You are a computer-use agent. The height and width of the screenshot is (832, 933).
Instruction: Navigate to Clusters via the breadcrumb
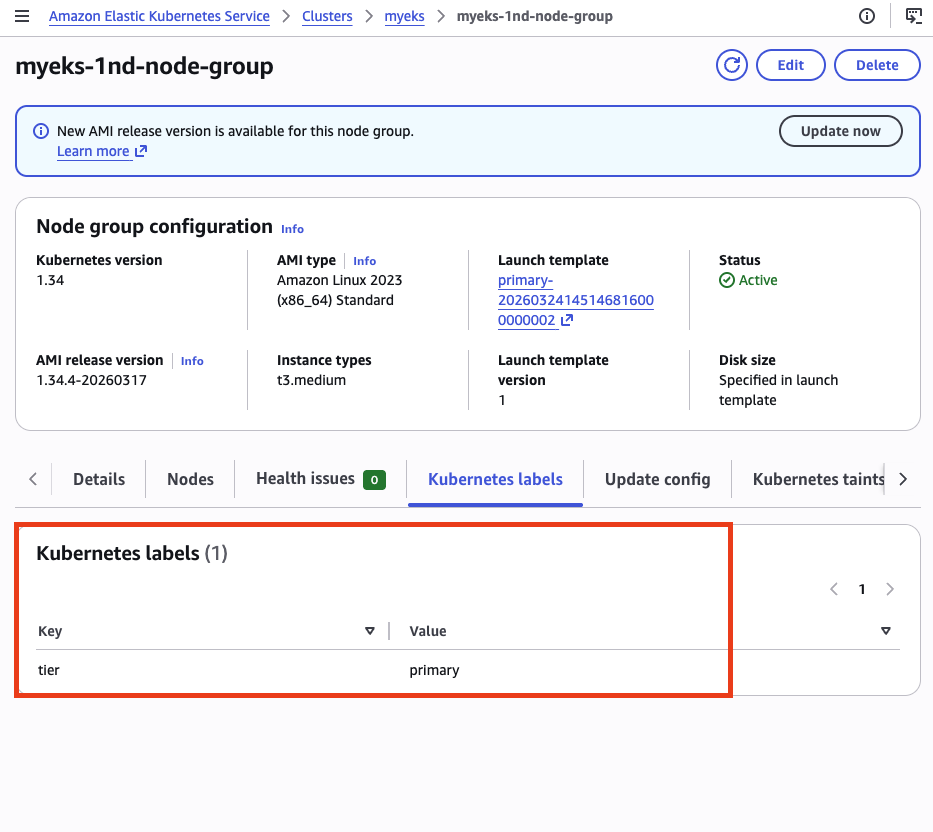click(x=327, y=15)
